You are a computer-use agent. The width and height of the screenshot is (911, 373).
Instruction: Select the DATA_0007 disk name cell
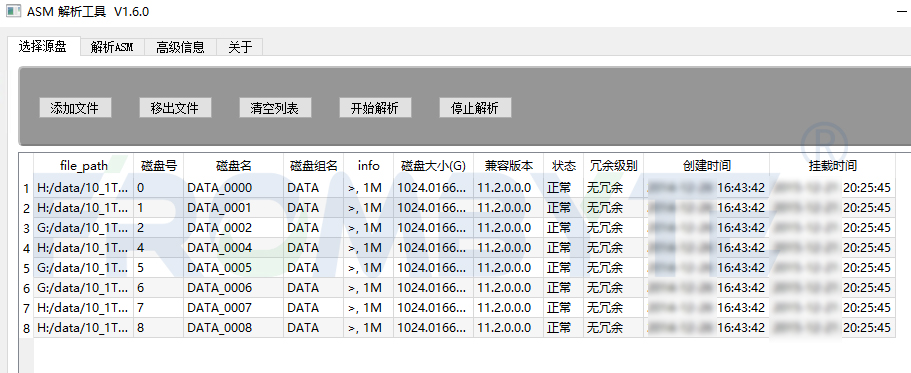pos(234,307)
